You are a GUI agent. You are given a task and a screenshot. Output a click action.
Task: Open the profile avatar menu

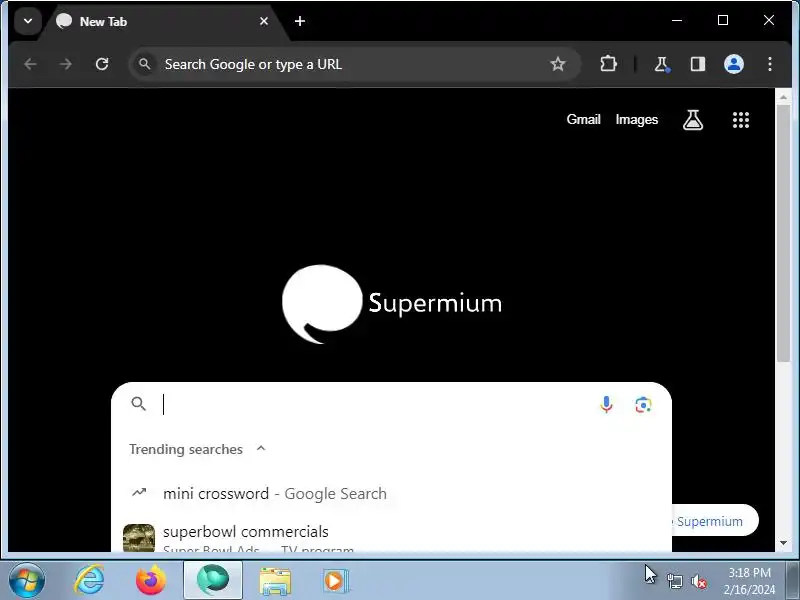click(734, 64)
